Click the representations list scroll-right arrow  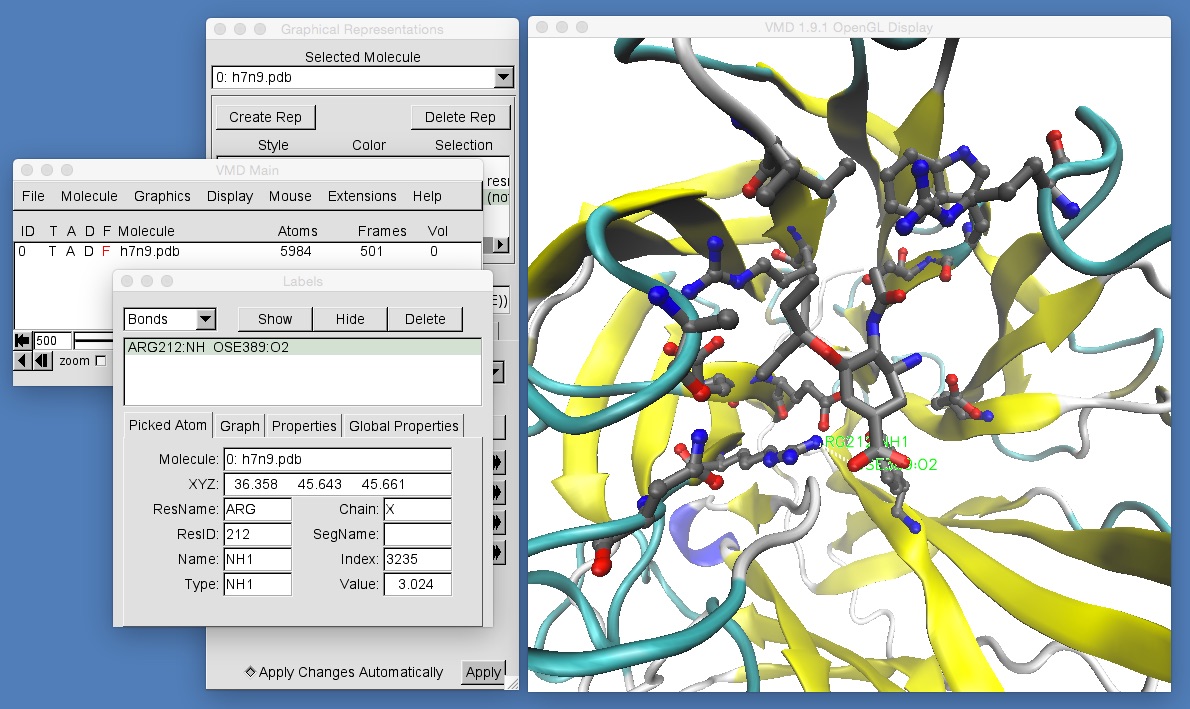501,245
